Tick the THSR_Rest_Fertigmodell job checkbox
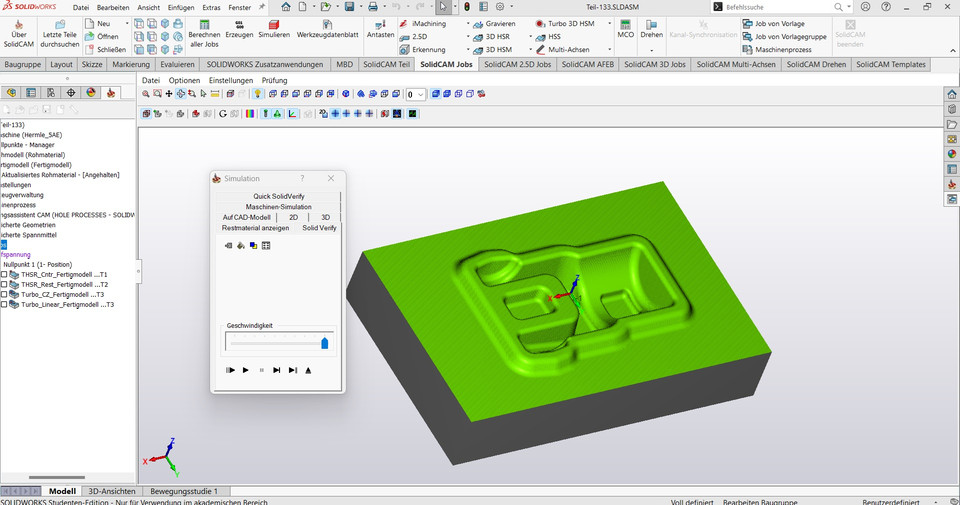The height and width of the screenshot is (505, 960). coord(4,285)
